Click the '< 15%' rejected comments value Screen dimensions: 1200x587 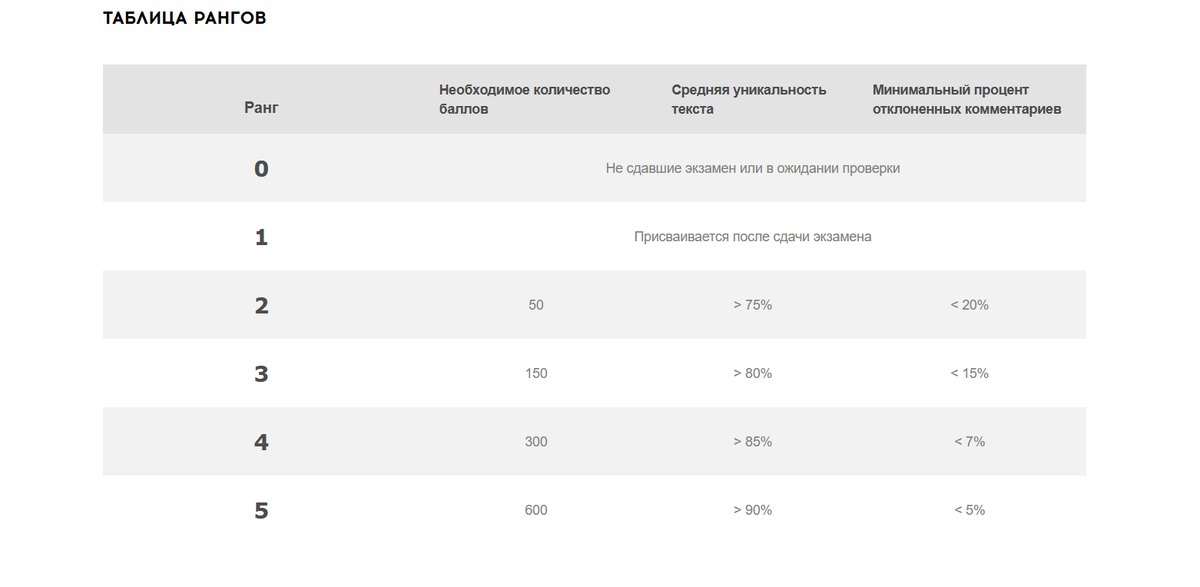tap(970, 373)
